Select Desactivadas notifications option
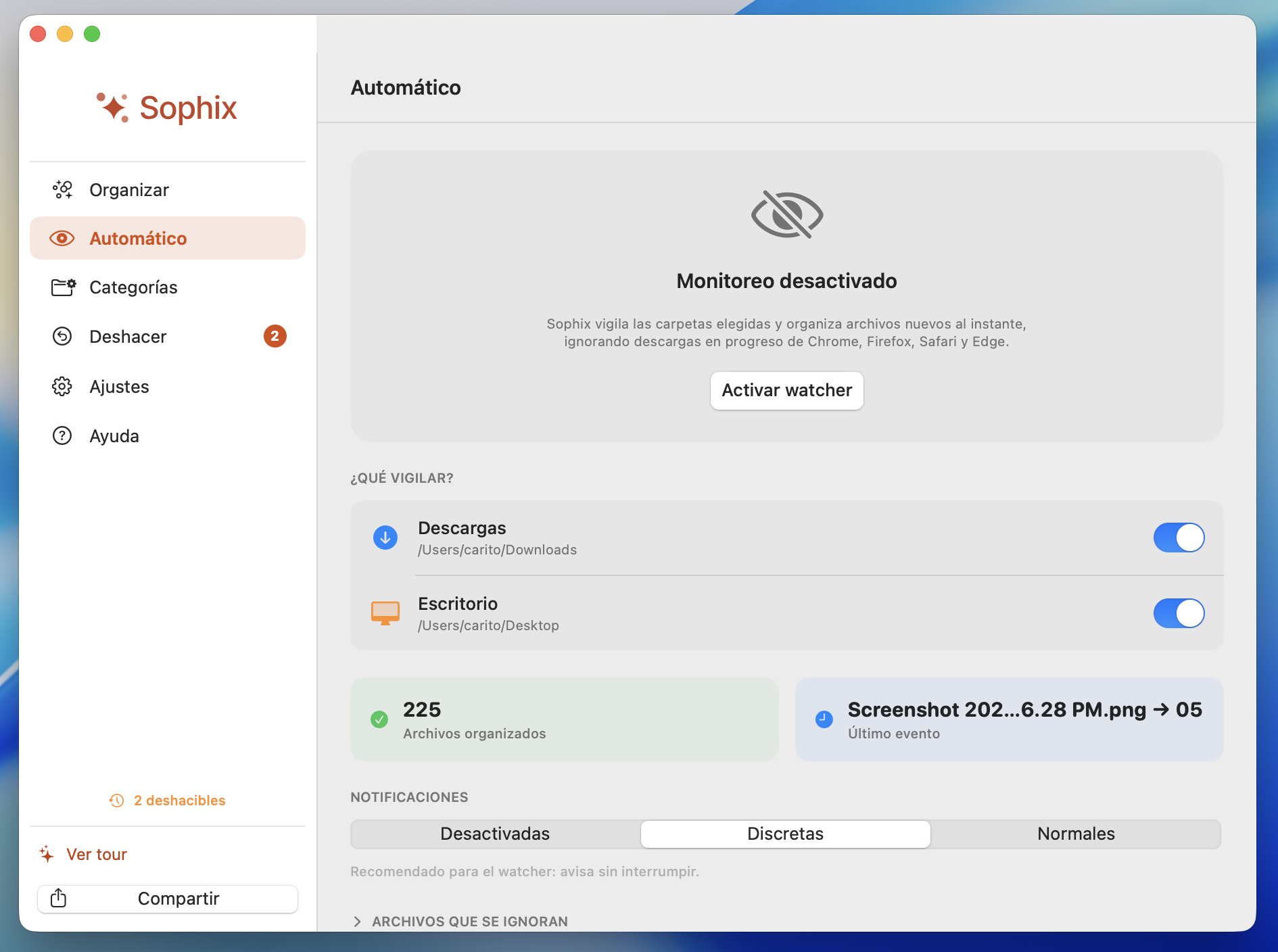 495,834
